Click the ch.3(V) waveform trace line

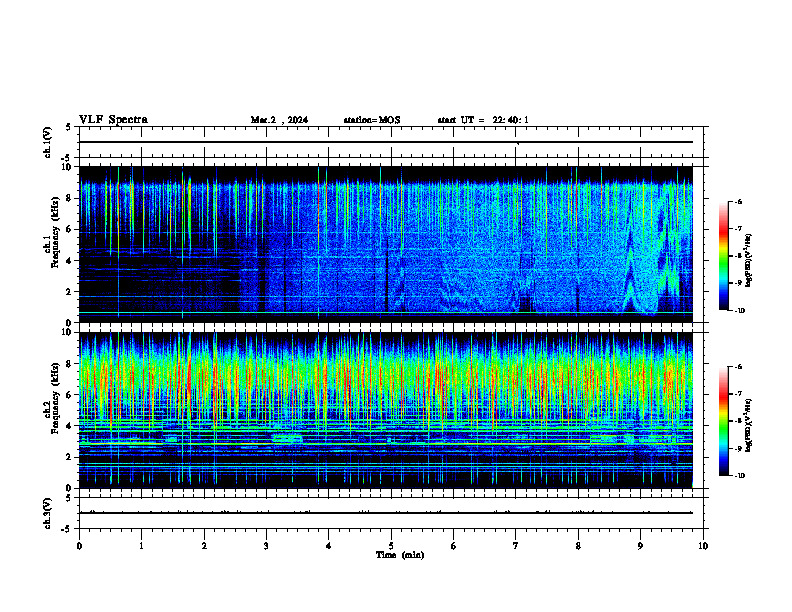(x=386, y=513)
